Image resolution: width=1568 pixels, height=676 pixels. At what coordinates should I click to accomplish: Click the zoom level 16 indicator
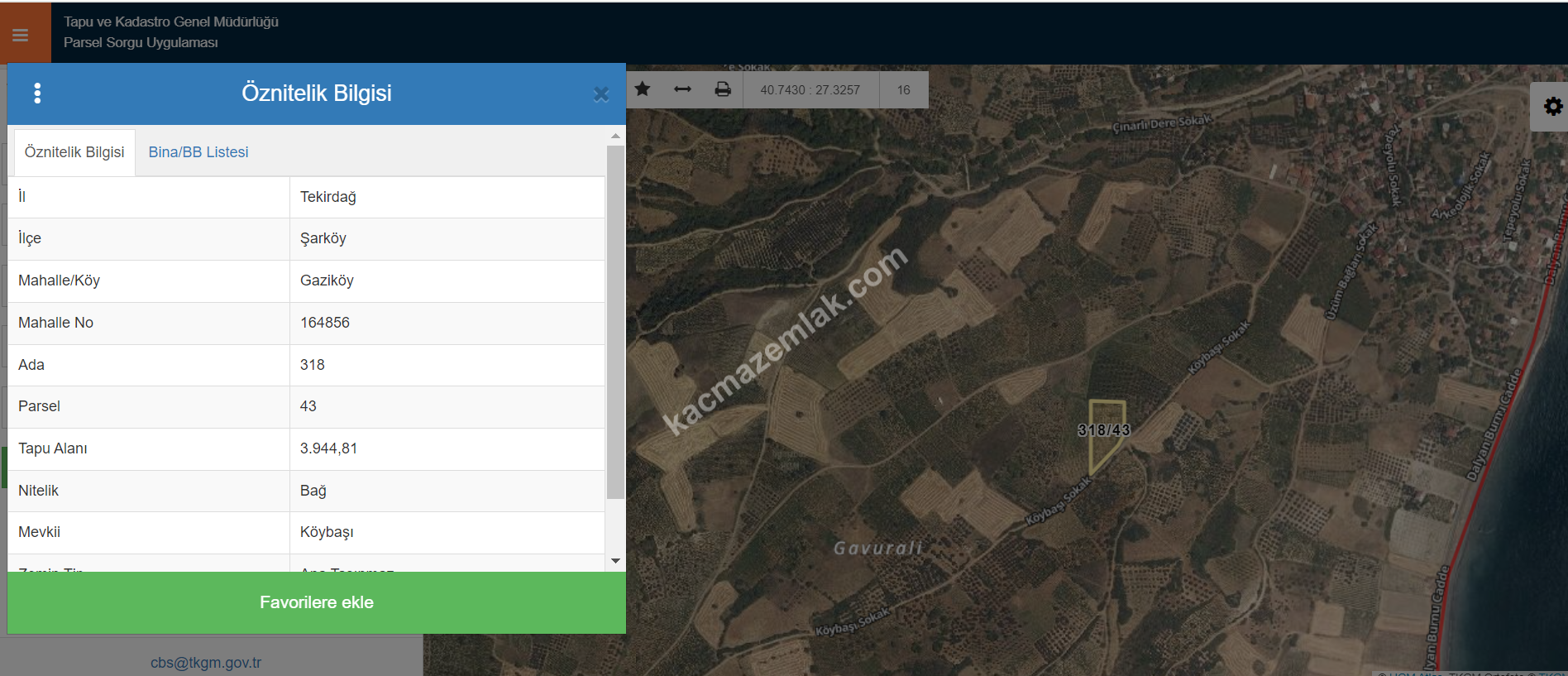pos(903,90)
